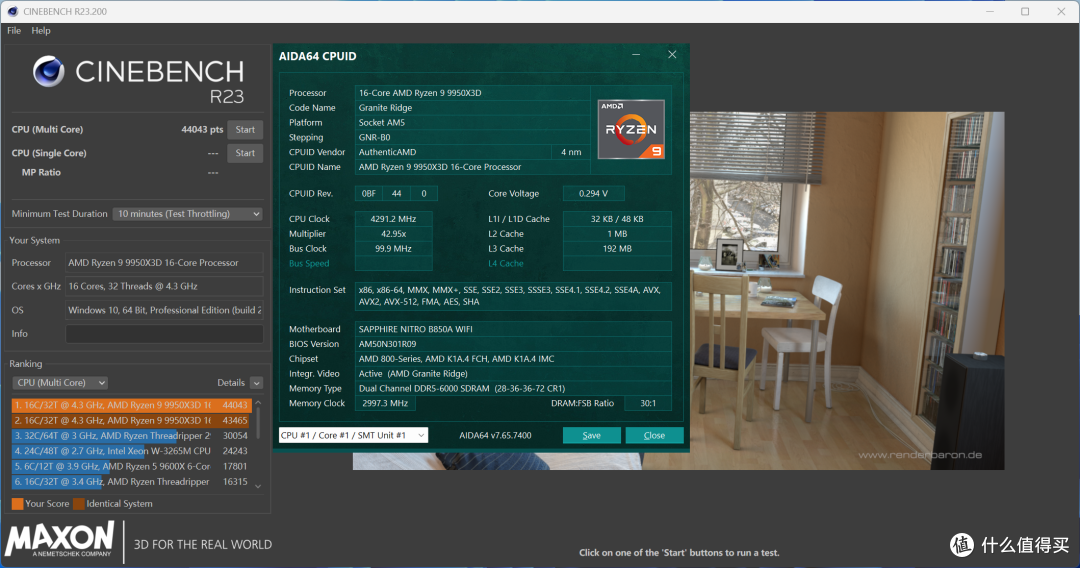Open Minimum Test Duration dropdown
The width and height of the screenshot is (1080, 568).
click(x=187, y=214)
